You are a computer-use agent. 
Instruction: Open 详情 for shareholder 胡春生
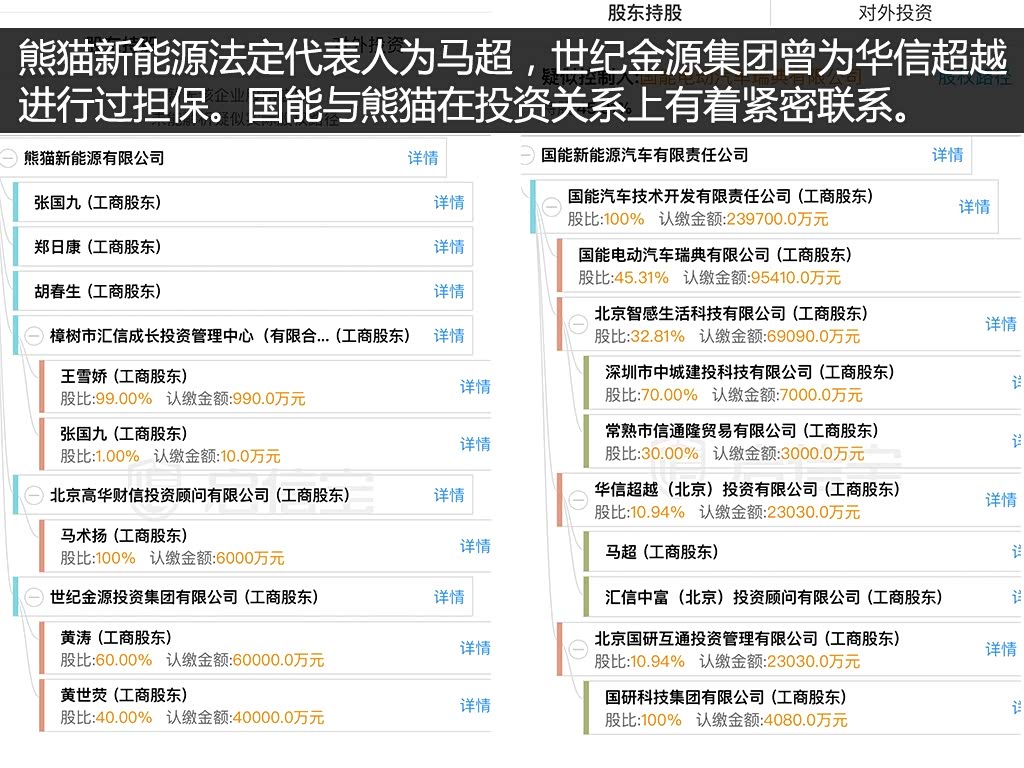coord(449,292)
